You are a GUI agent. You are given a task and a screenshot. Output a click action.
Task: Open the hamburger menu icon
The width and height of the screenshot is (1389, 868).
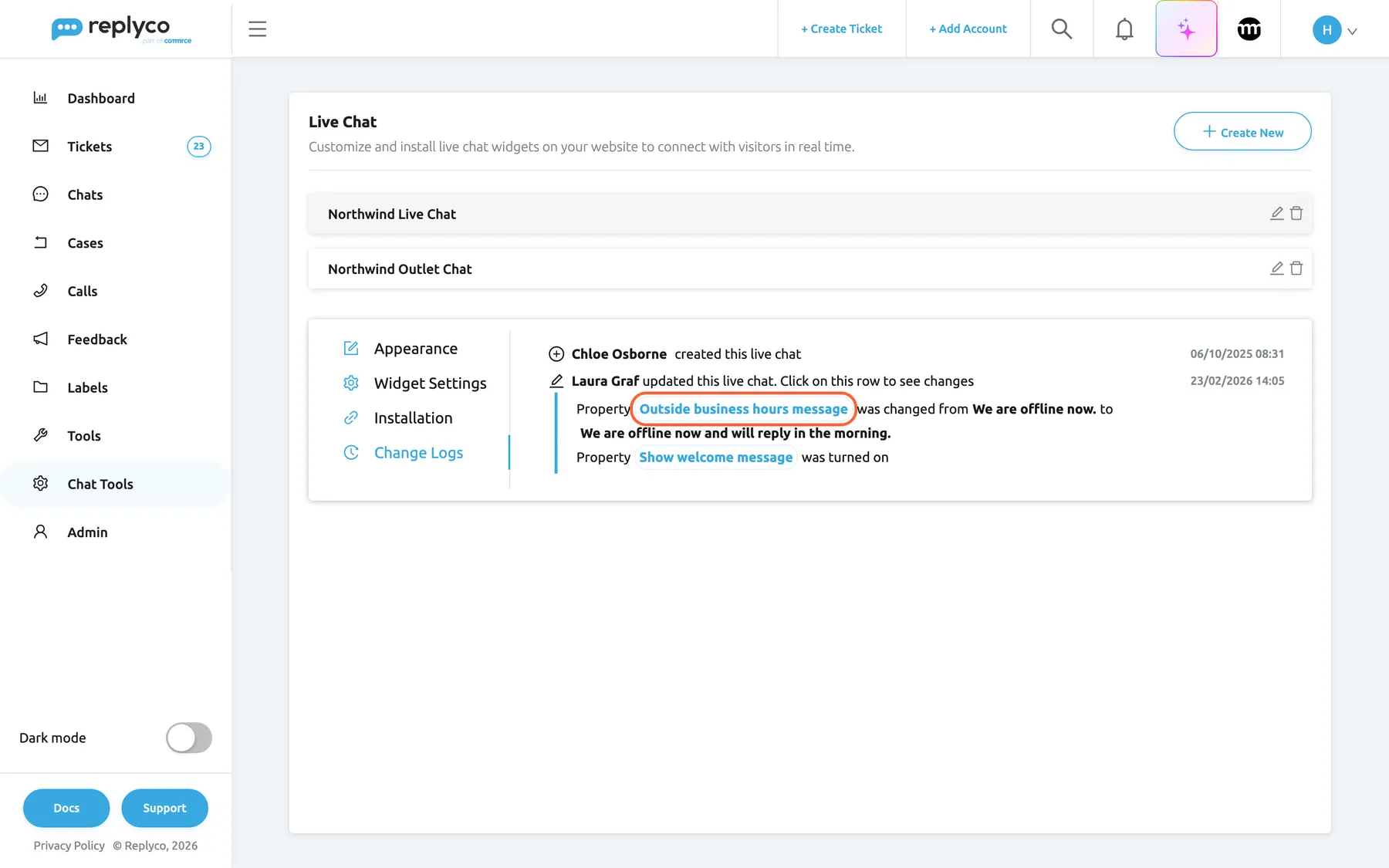tap(257, 29)
